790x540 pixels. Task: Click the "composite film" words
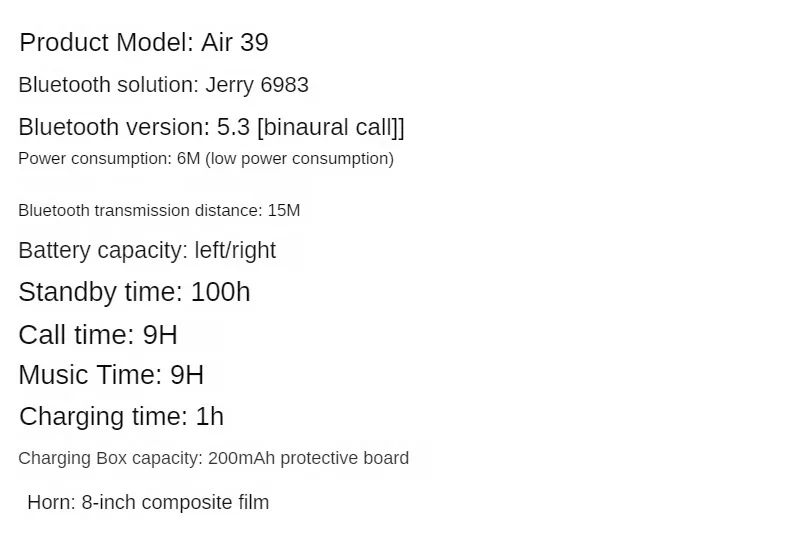tap(205, 502)
